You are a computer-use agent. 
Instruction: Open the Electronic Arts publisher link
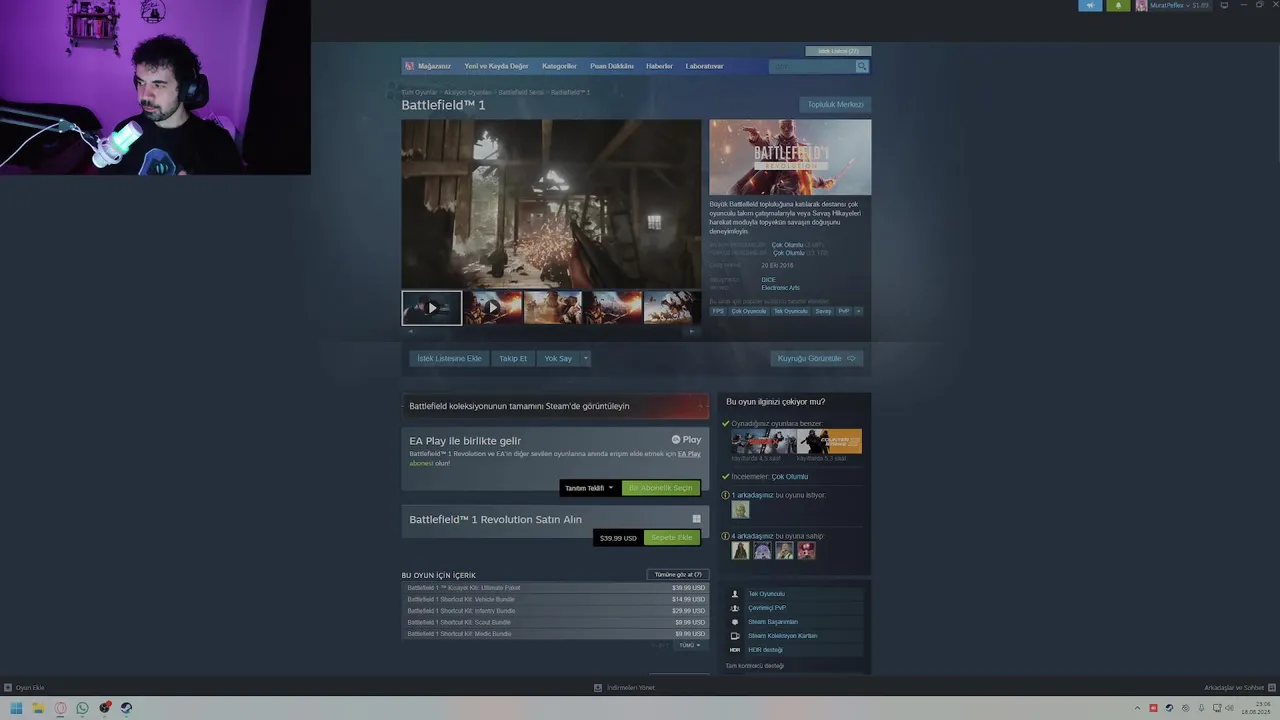780,288
